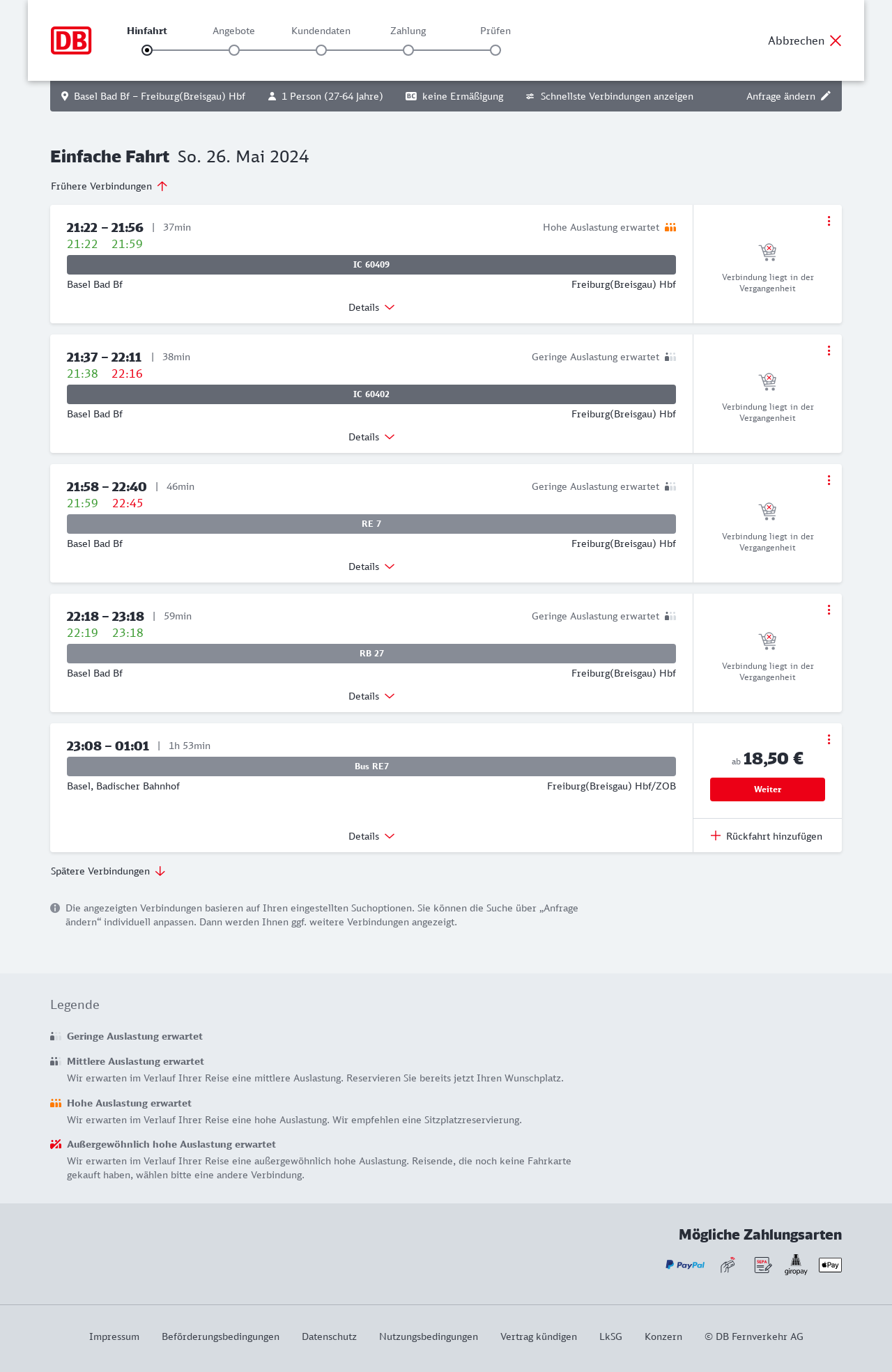The image size is (892, 1372).
Task: Open the Impressum footer link
Action: click(114, 1336)
